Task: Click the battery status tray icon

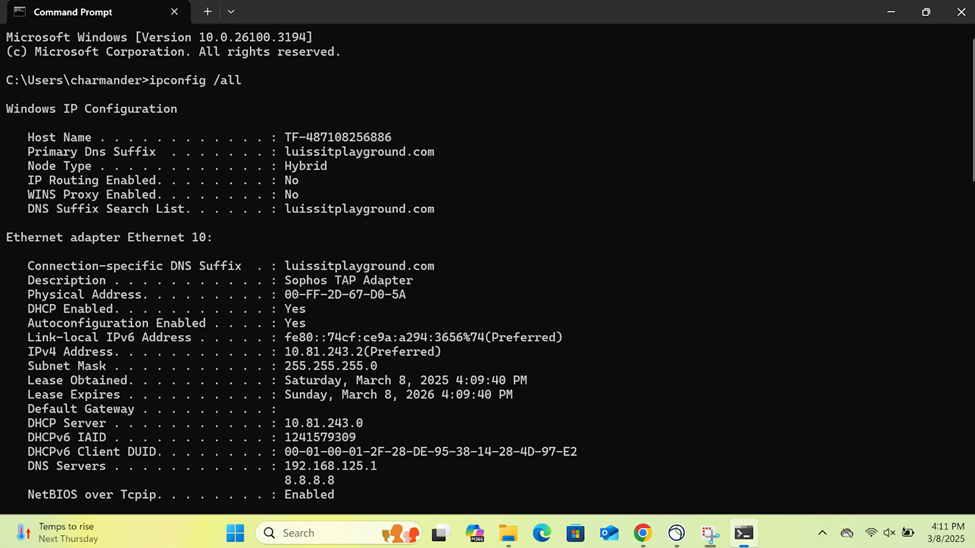Action: (x=908, y=533)
